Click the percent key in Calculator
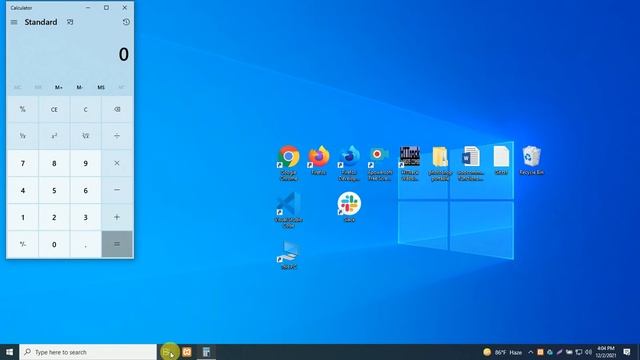 click(23, 109)
